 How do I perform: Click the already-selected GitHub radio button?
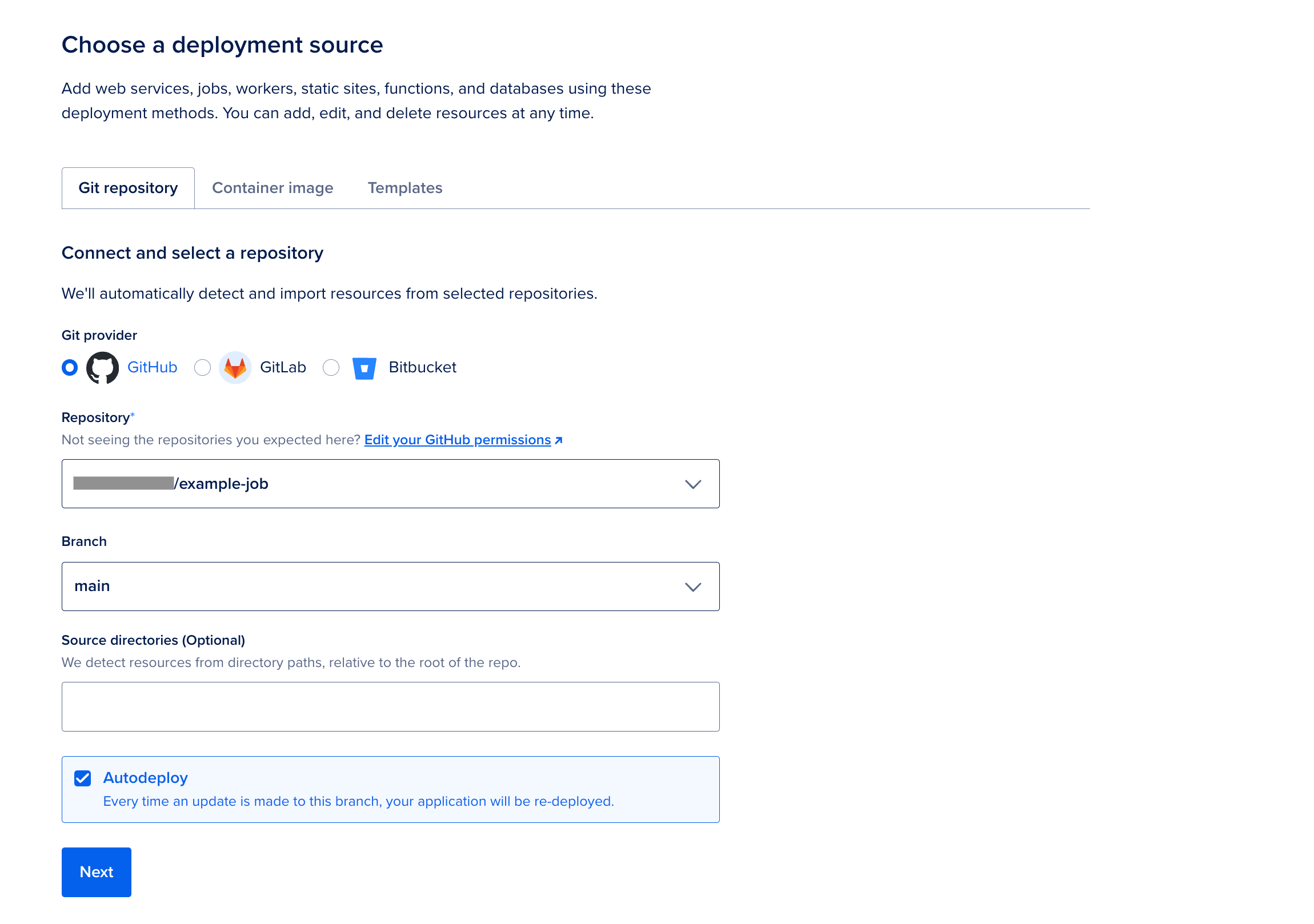tap(69, 368)
